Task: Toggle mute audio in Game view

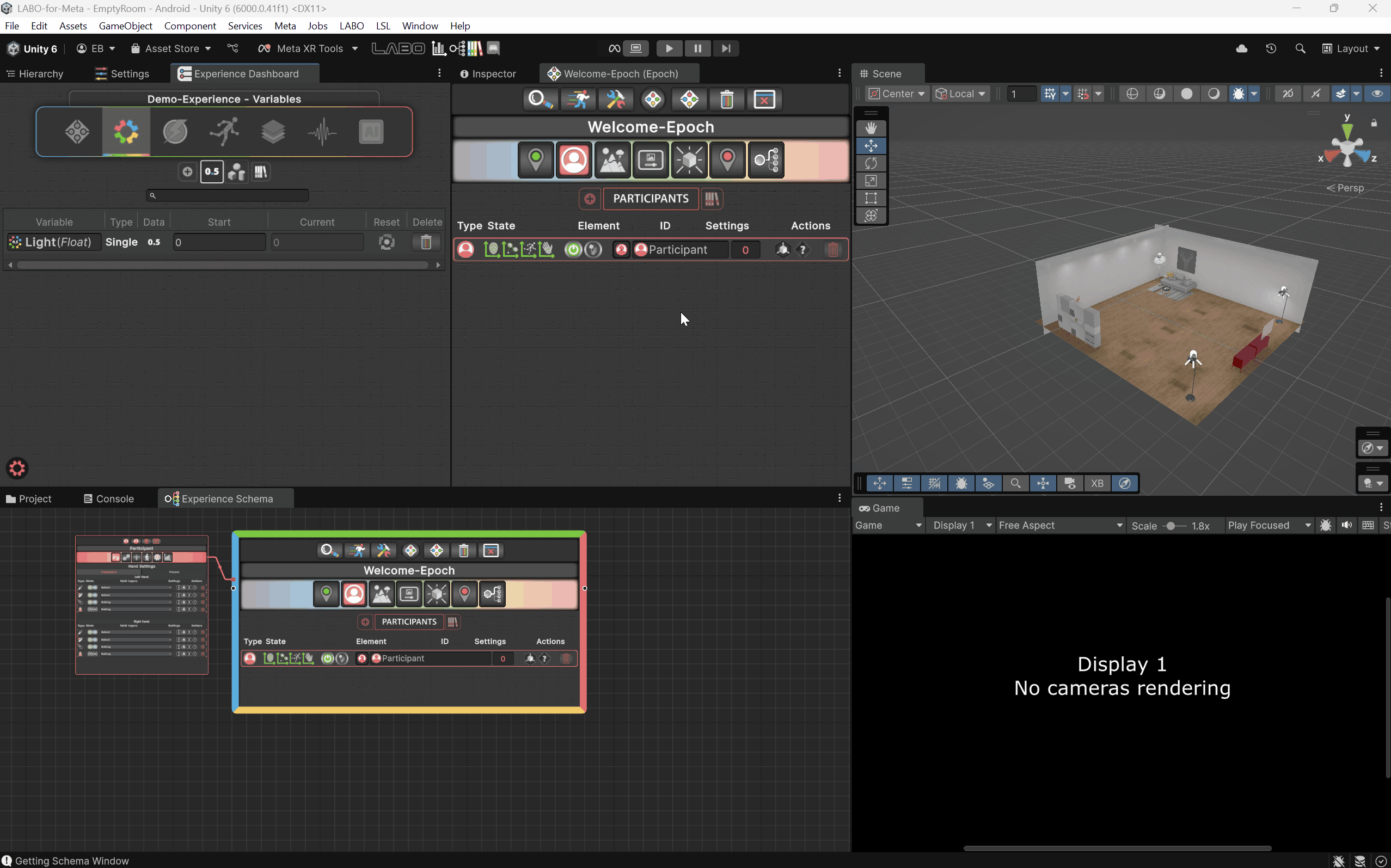Action: (1347, 526)
